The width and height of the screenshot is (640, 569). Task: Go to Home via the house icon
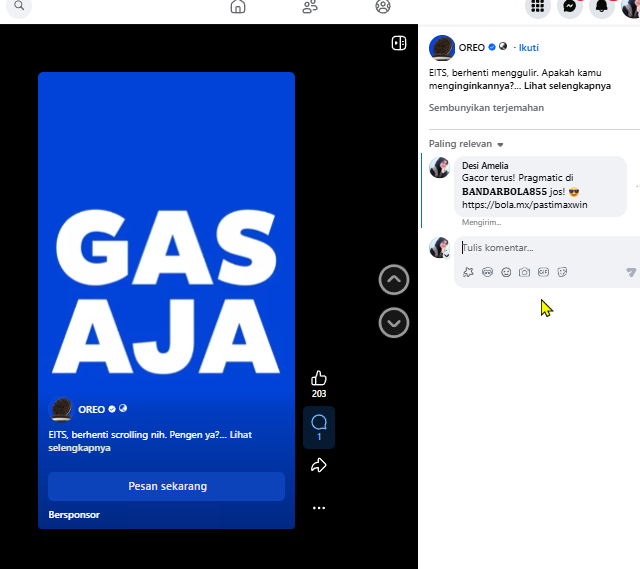pyautogui.click(x=238, y=7)
